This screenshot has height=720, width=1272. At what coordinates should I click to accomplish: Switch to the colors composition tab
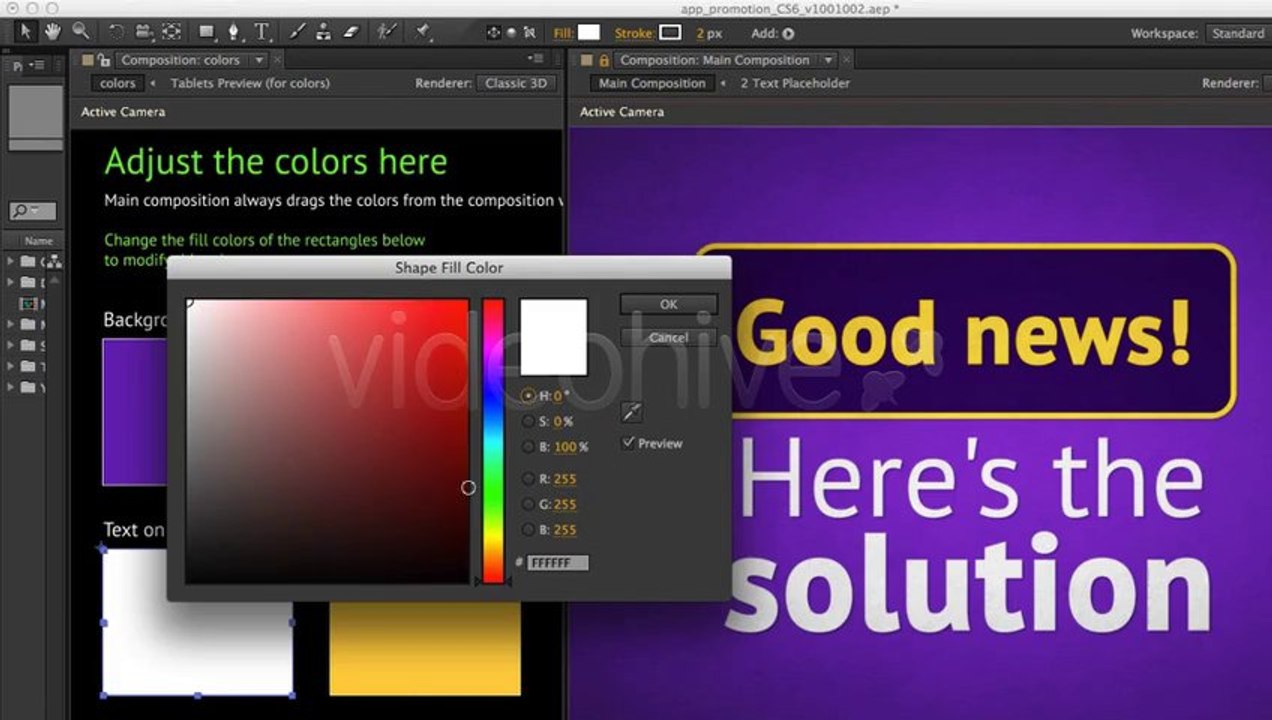[118, 83]
